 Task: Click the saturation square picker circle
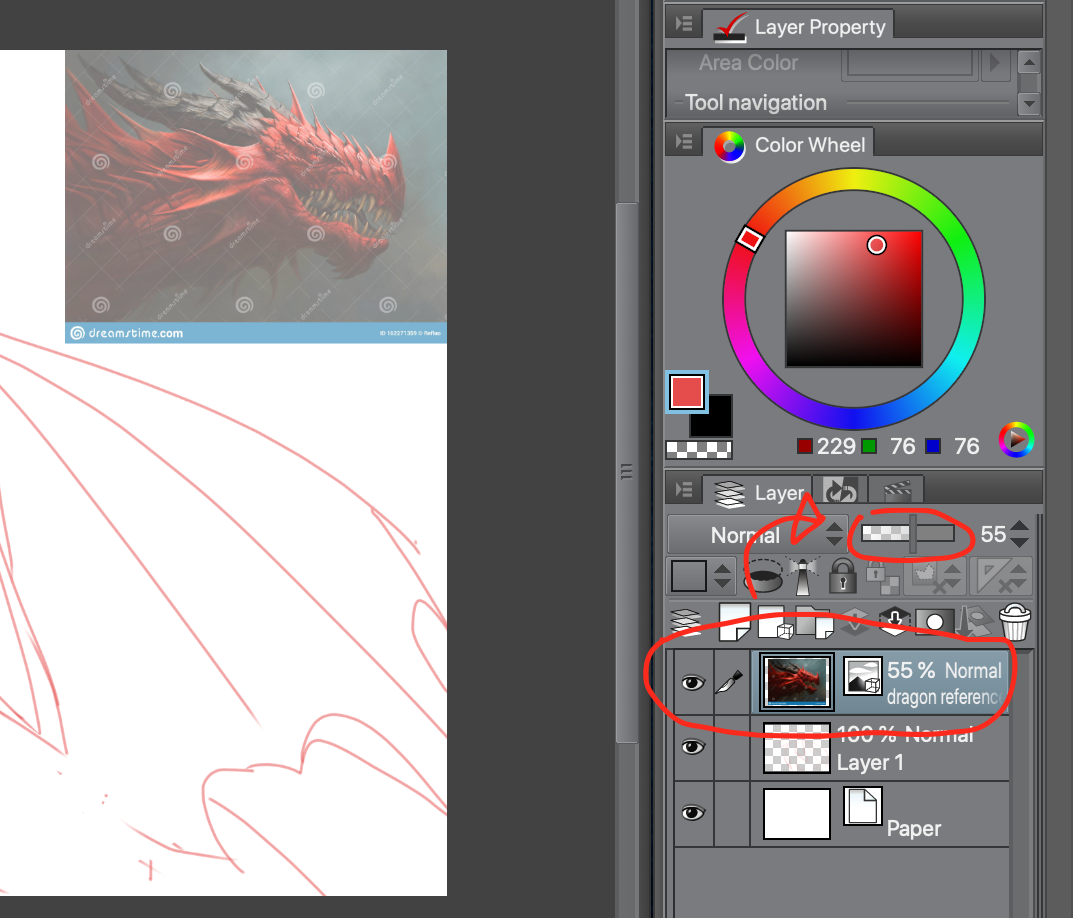[x=877, y=245]
